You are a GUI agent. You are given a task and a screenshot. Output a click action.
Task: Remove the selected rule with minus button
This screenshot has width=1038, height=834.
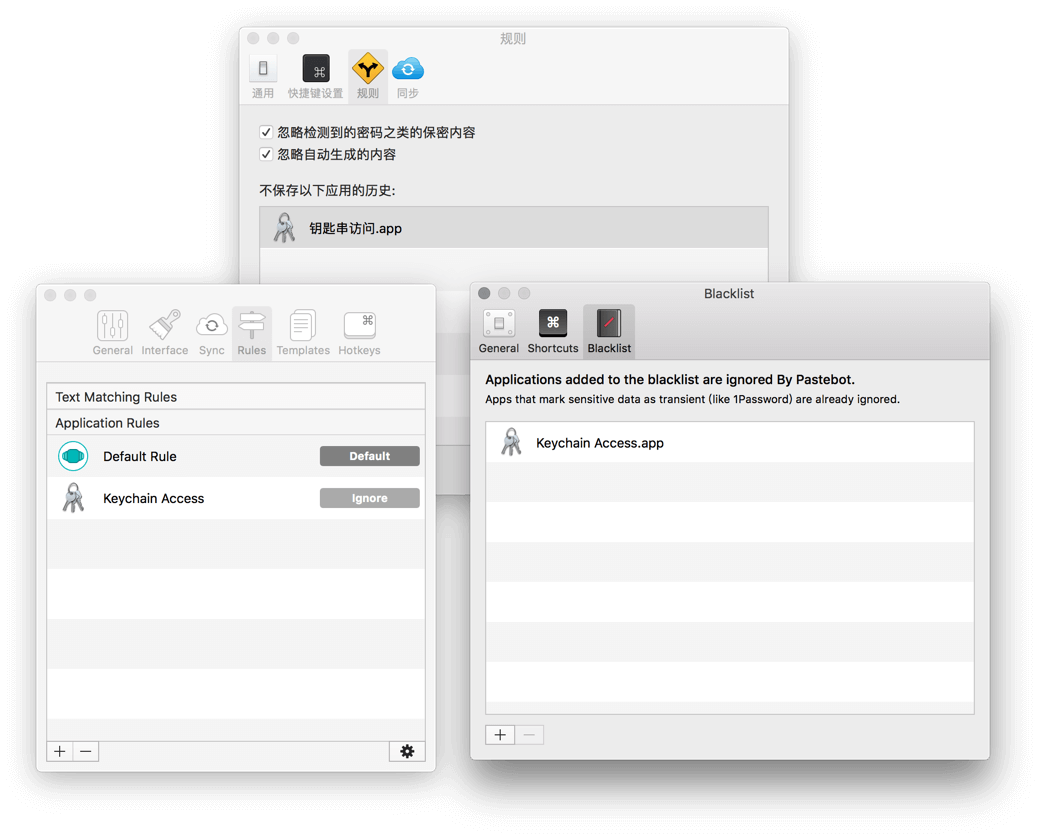coord(86,751)
